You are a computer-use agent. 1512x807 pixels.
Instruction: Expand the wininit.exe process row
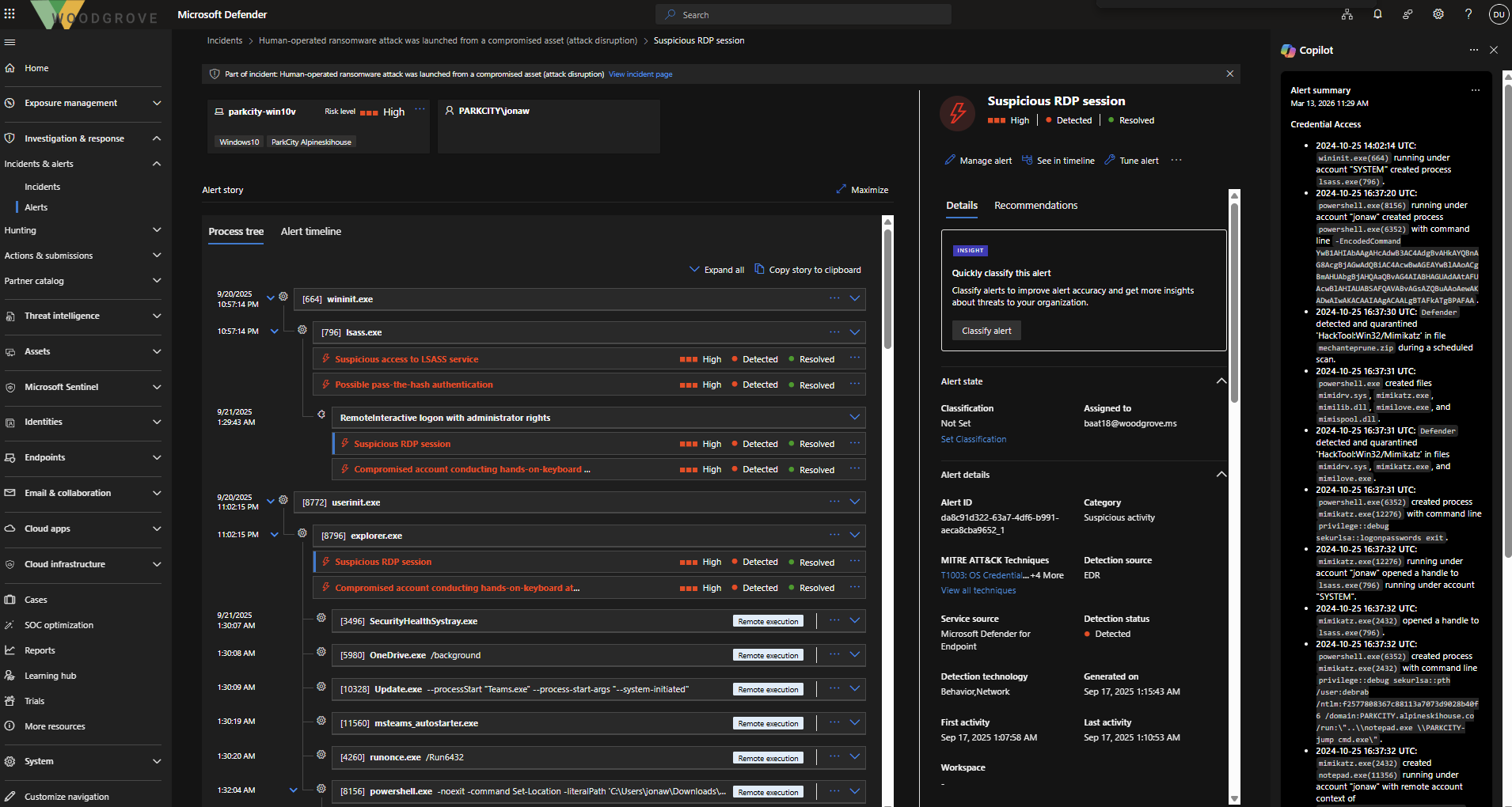[x=855, y=299]
